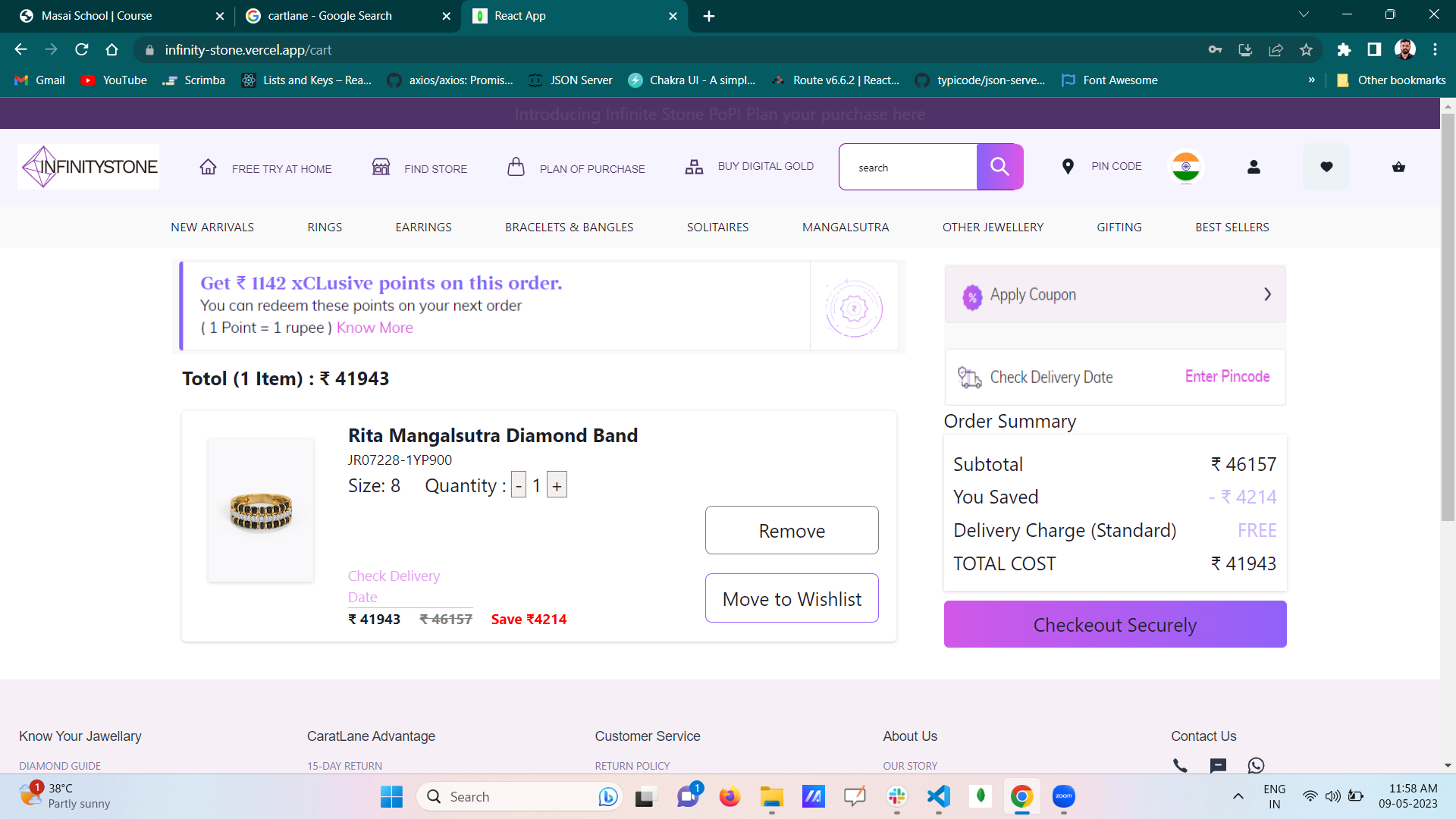Click the site search input field
1456x819 pixels.
coord(908,168)
